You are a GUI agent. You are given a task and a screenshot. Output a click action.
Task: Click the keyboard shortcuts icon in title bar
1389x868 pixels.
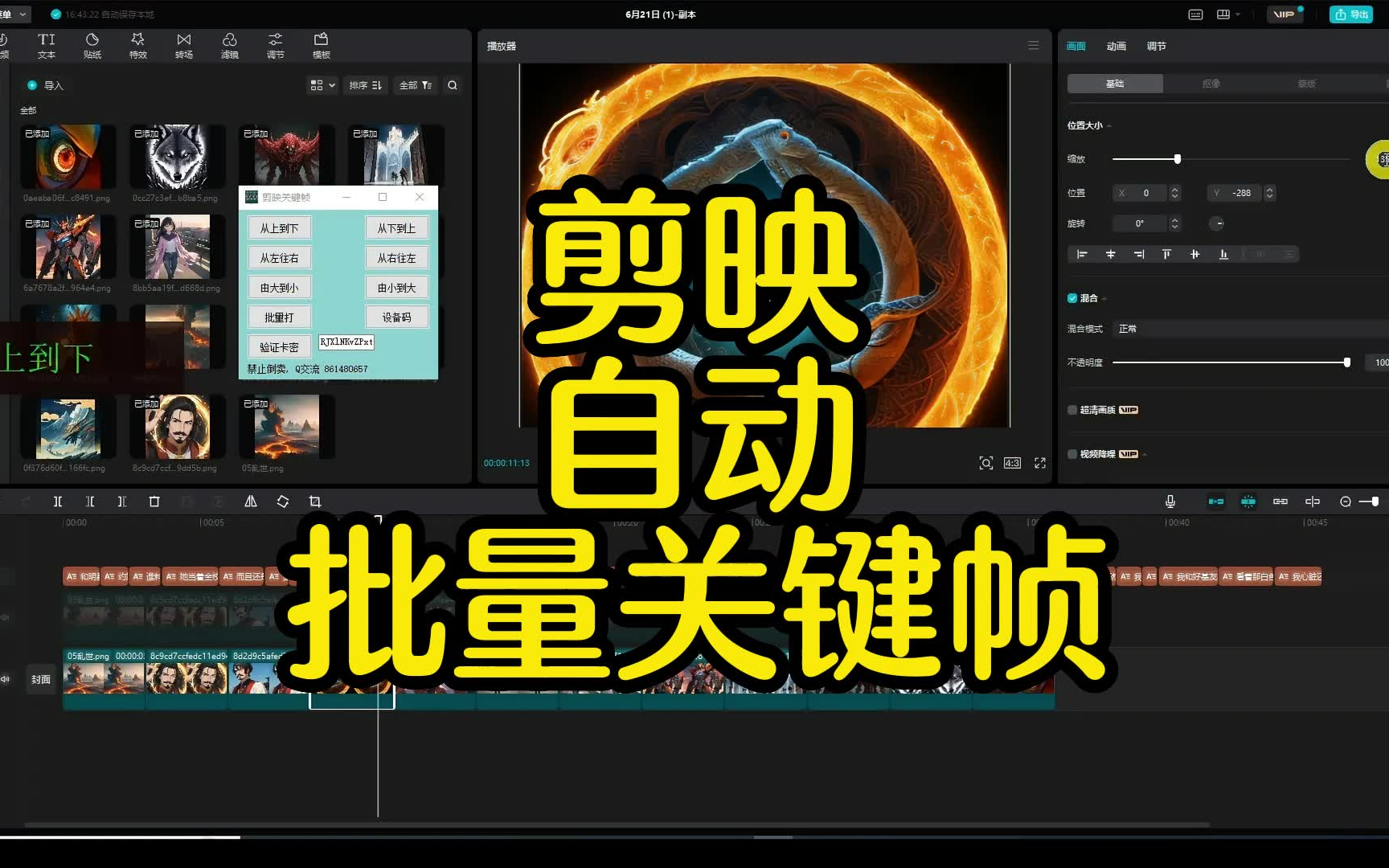tap(1196, 14)
